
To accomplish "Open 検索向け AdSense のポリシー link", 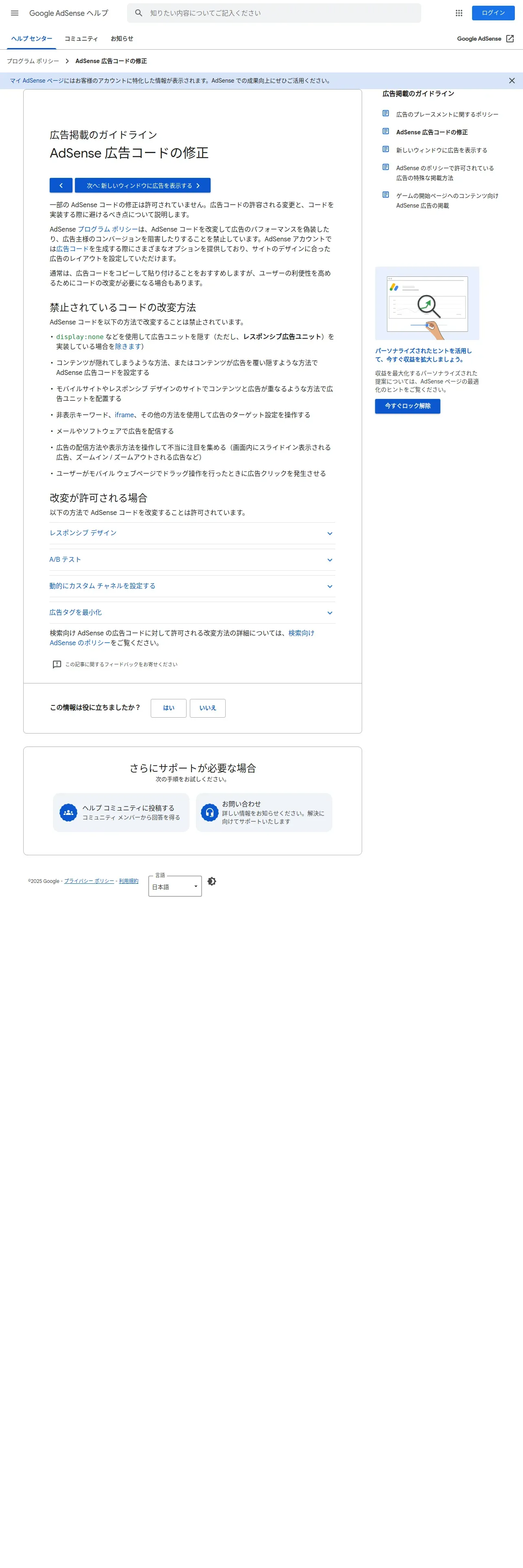I will [x=182, y=638].
